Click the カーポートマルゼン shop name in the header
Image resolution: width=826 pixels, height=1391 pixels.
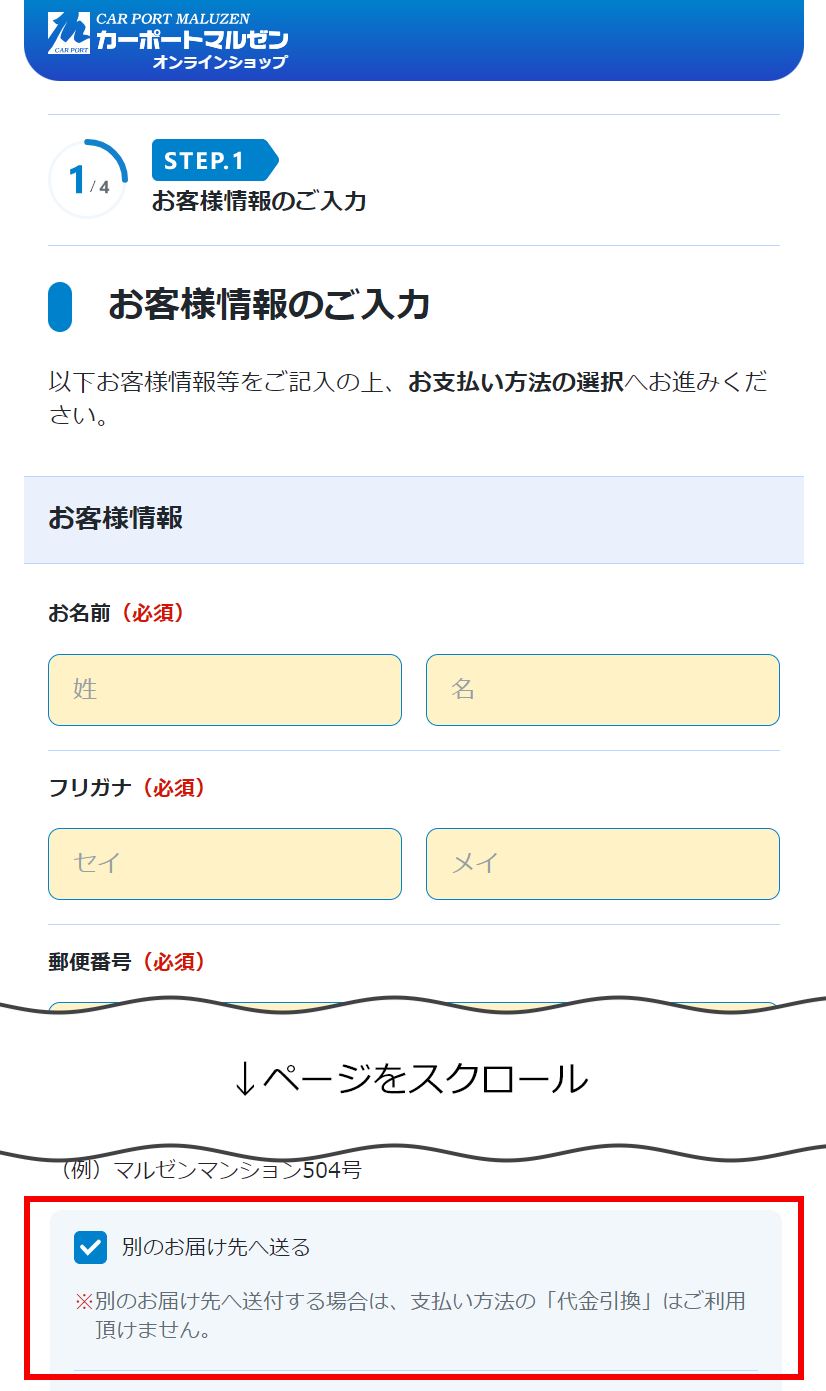[x=192, y=40]
